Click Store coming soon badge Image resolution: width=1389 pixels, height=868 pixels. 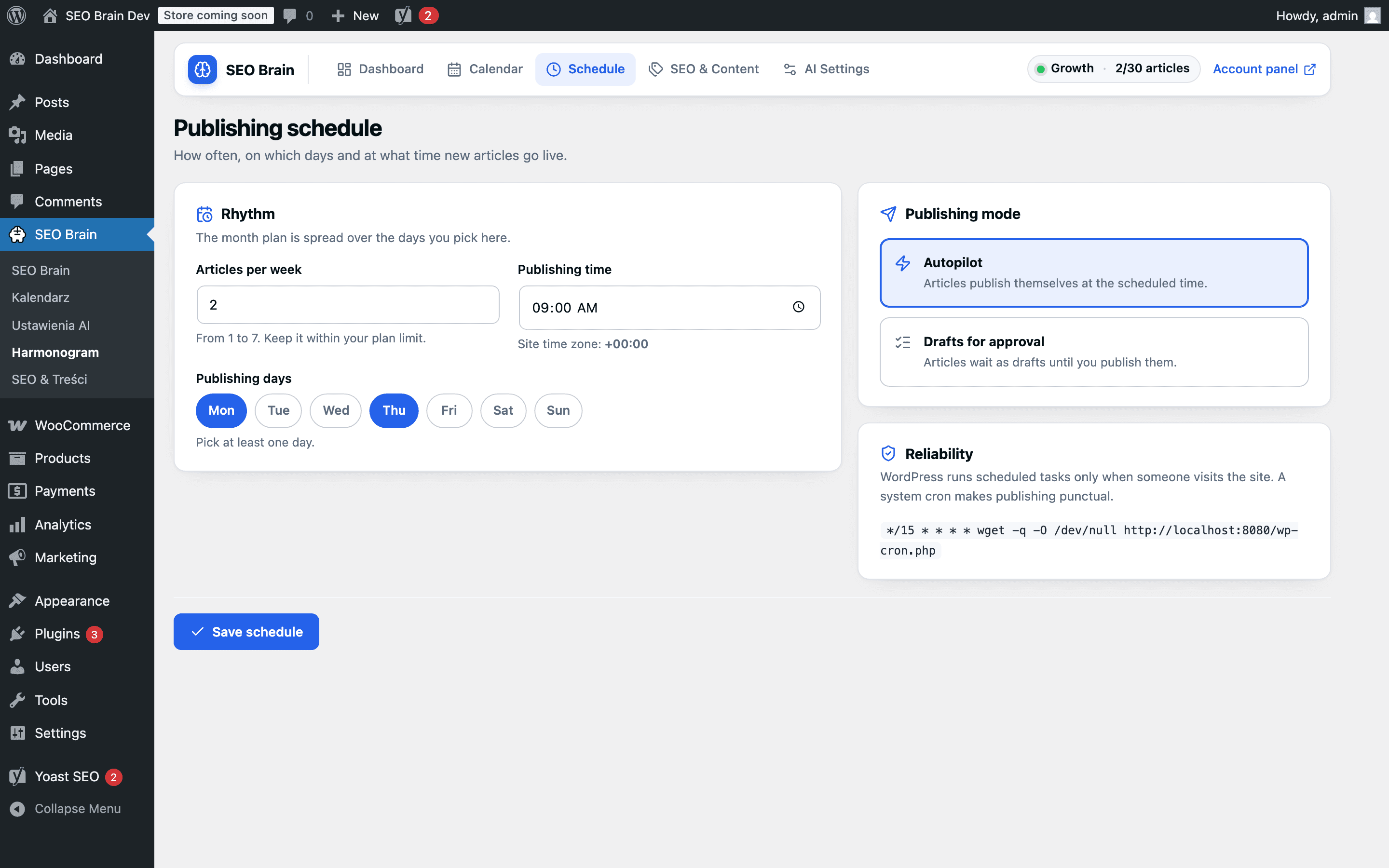[216, 15]
